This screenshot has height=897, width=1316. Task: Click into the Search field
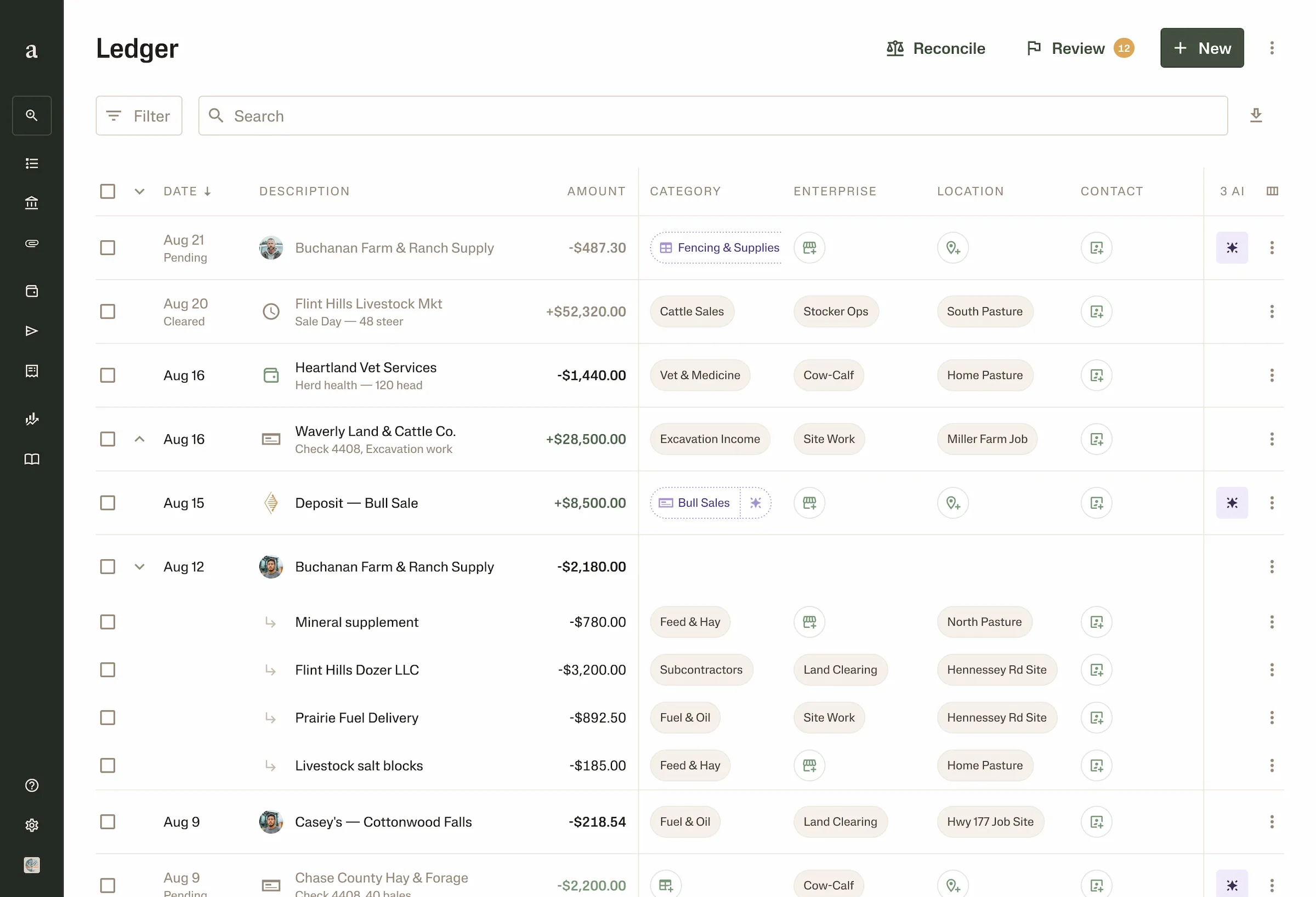point(712,116)
